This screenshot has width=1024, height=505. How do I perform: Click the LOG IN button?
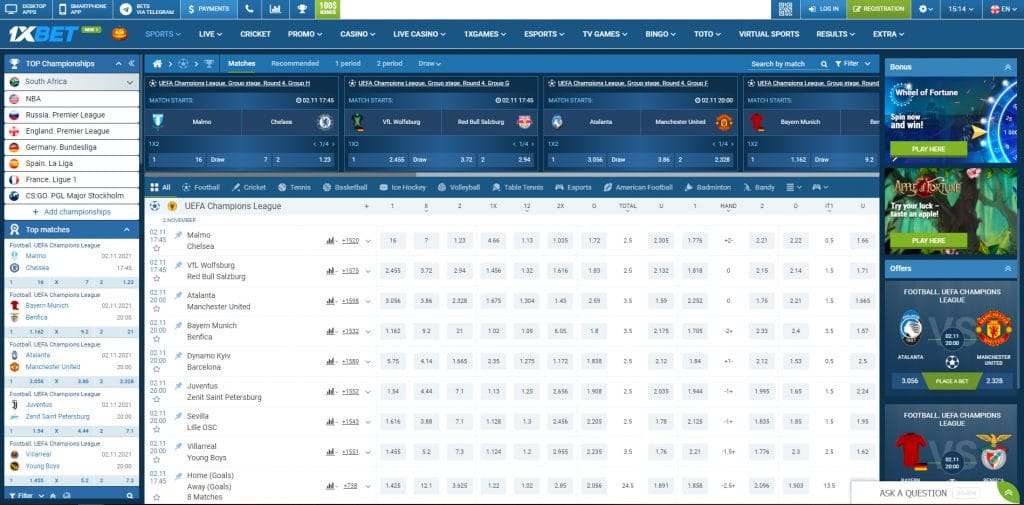point(823,9)
